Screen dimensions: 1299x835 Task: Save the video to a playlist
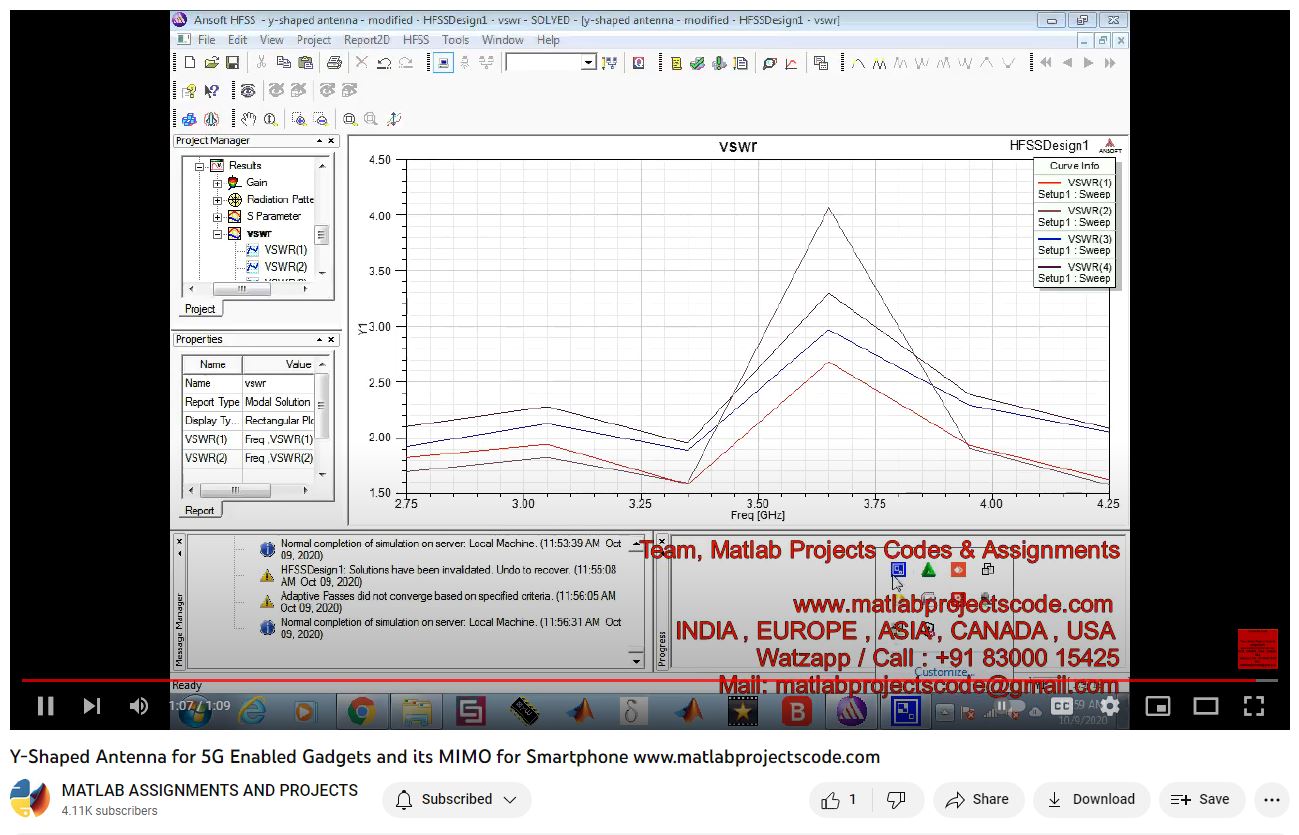point(1200,799)
